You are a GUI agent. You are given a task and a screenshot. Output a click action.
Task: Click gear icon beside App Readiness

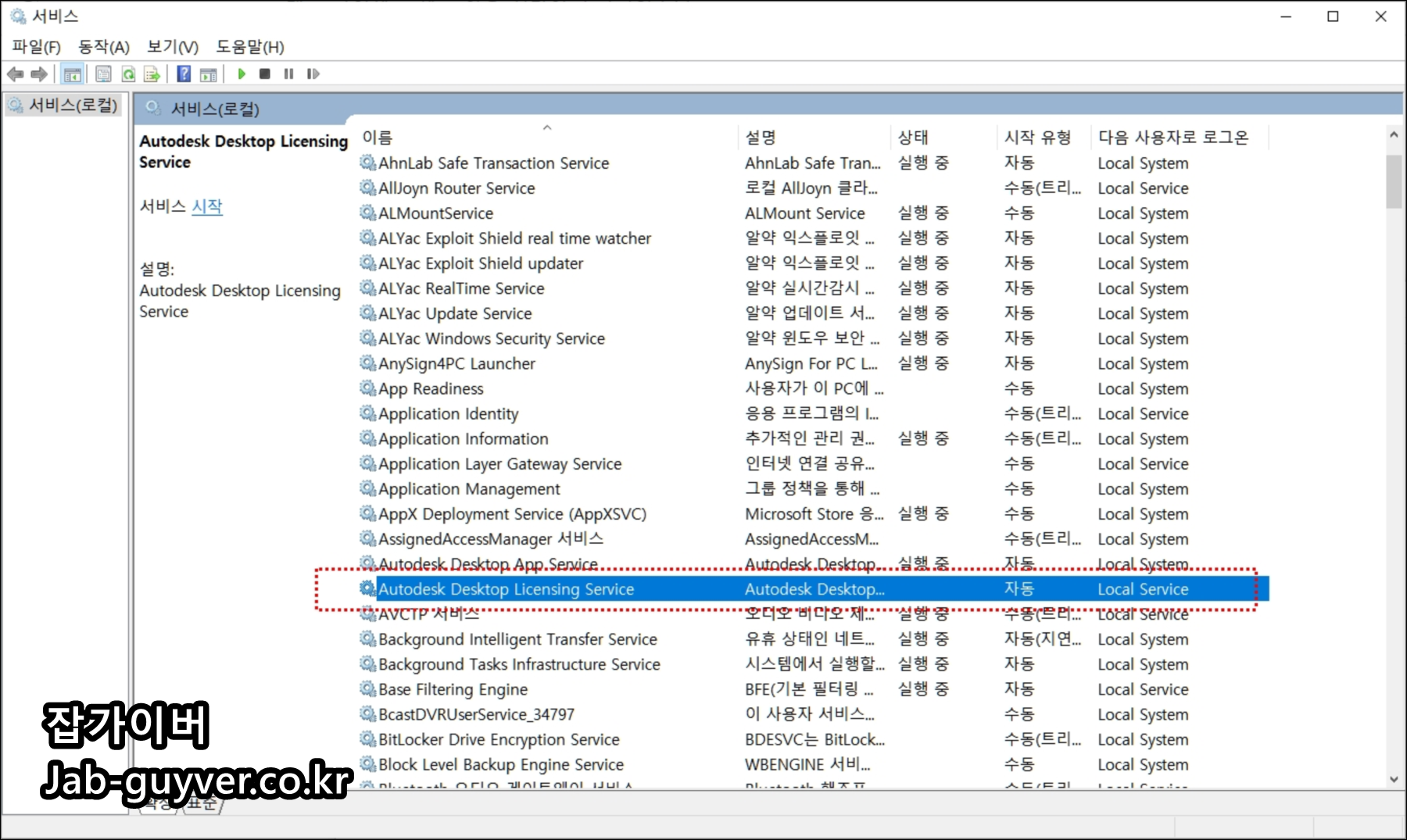(367, 388)
